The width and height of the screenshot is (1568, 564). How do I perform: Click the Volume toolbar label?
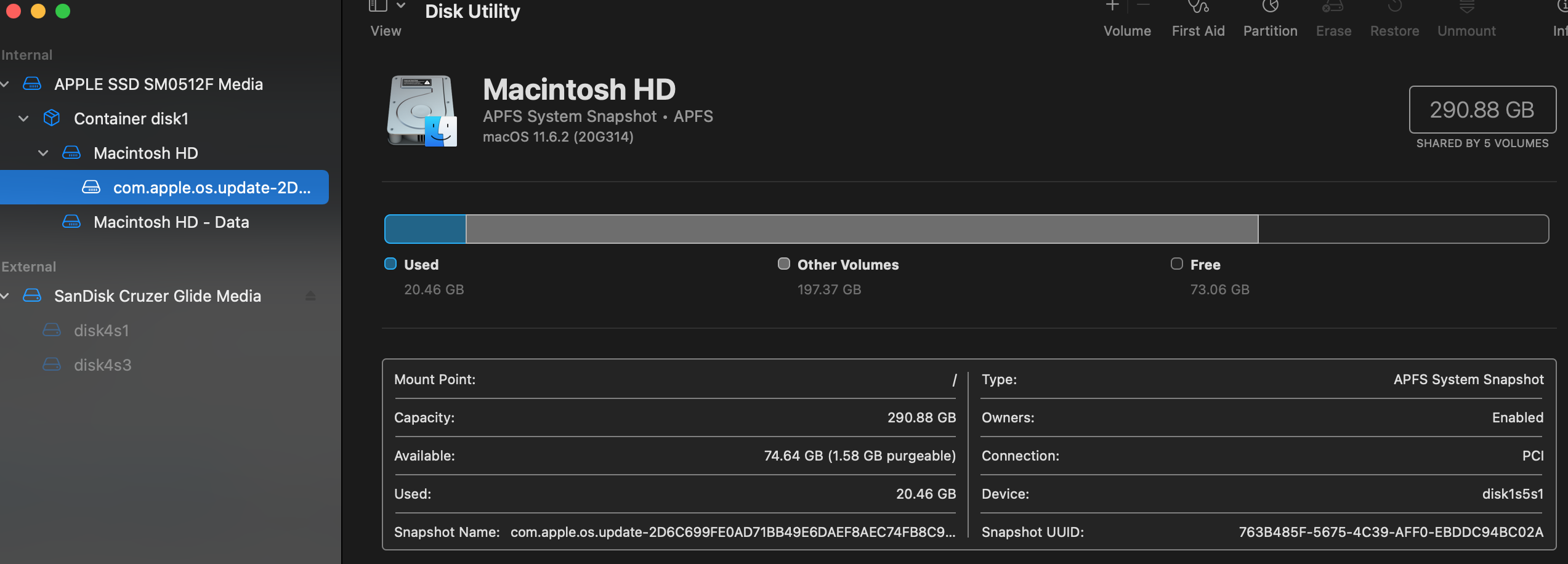(1127, 31)
